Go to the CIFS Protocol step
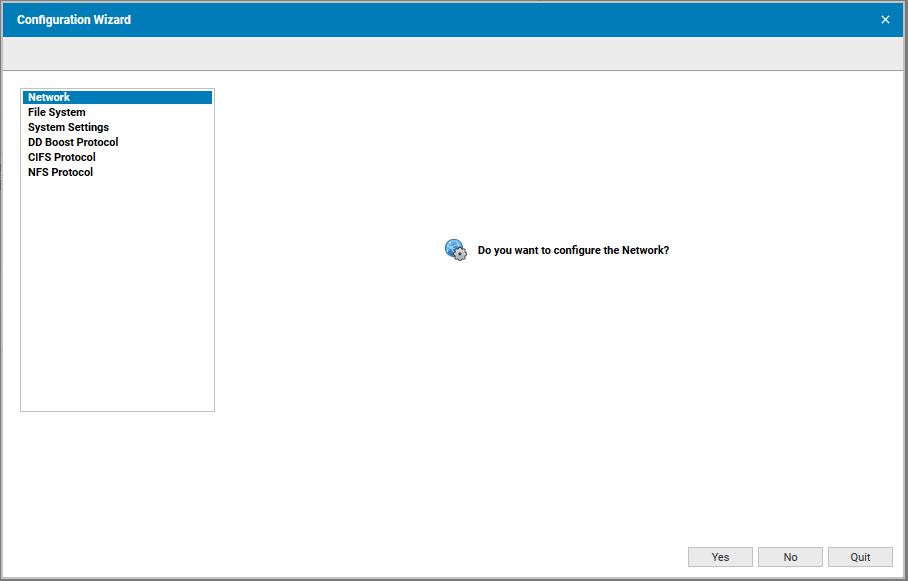Screen dimensions: 908x581 point(118,158)
